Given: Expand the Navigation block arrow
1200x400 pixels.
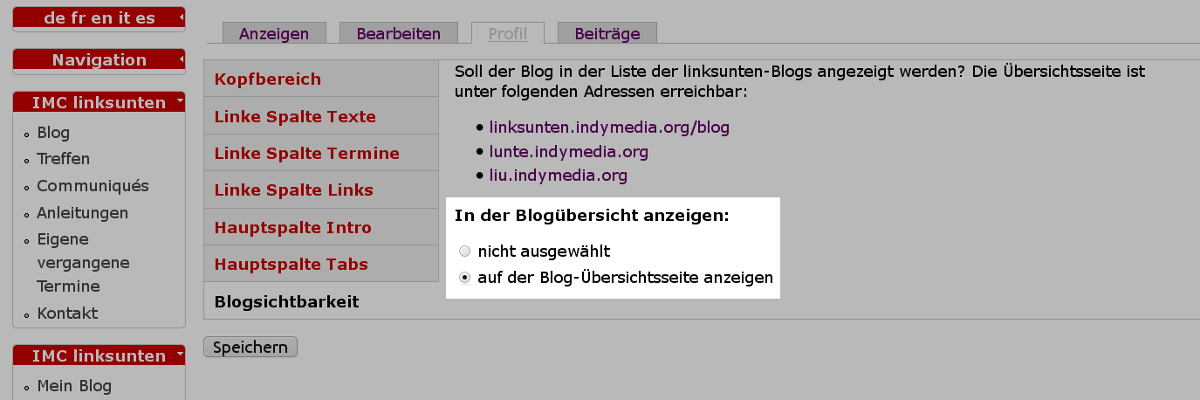Looking at the screenshot, I should (181, 60).
